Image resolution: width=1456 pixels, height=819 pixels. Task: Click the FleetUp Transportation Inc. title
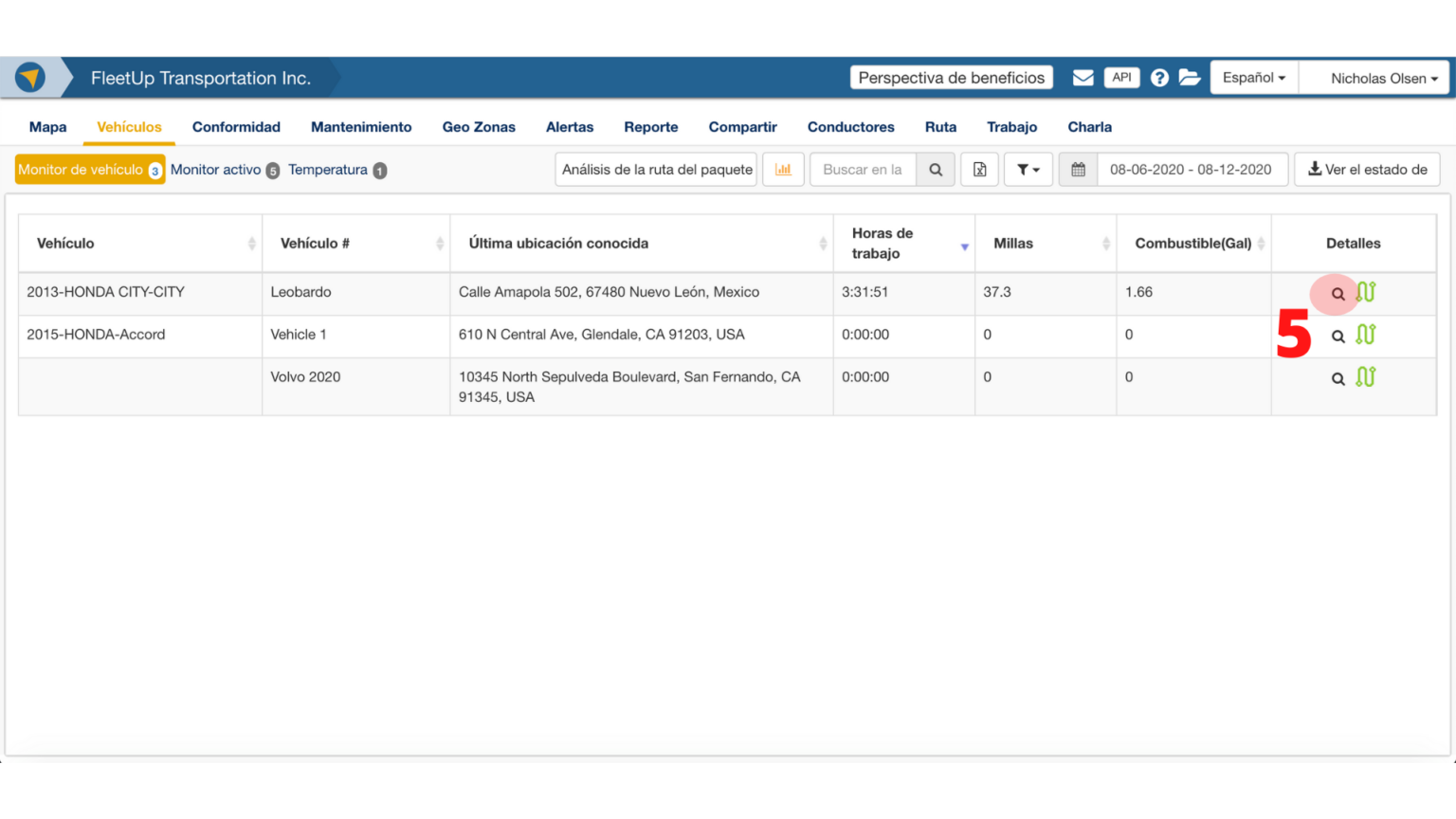tap(201, 78)
